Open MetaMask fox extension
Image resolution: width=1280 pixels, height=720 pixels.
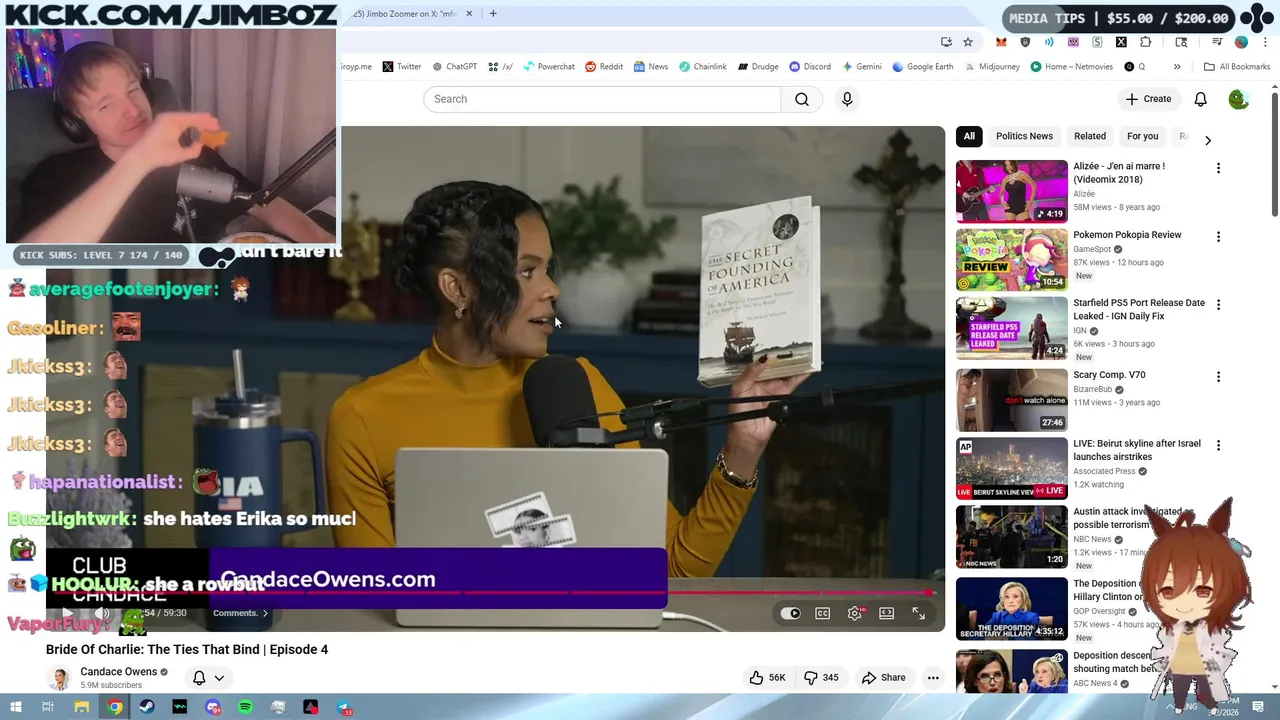(x=1001, y=42)
